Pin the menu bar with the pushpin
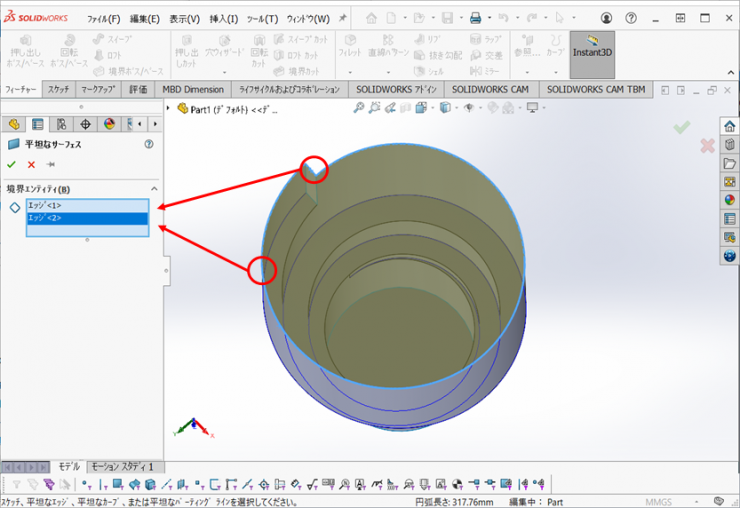740x508 pixels. [343, 18]
